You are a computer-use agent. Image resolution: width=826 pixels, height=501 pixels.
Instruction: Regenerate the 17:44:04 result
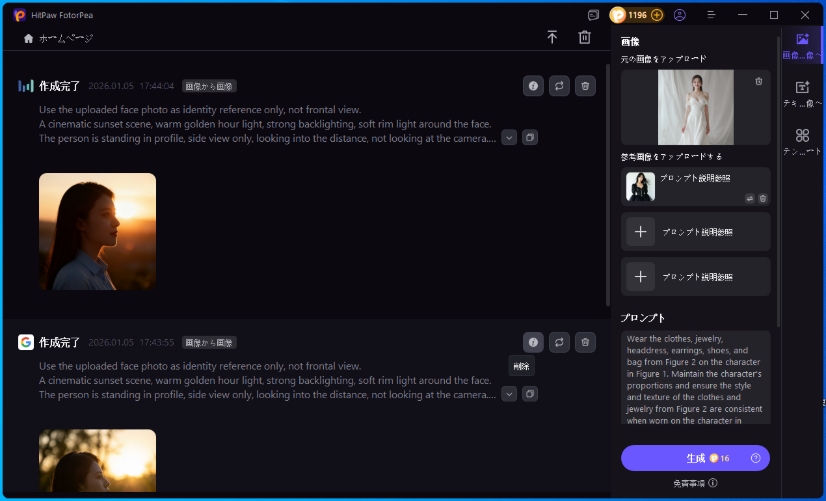559,86
